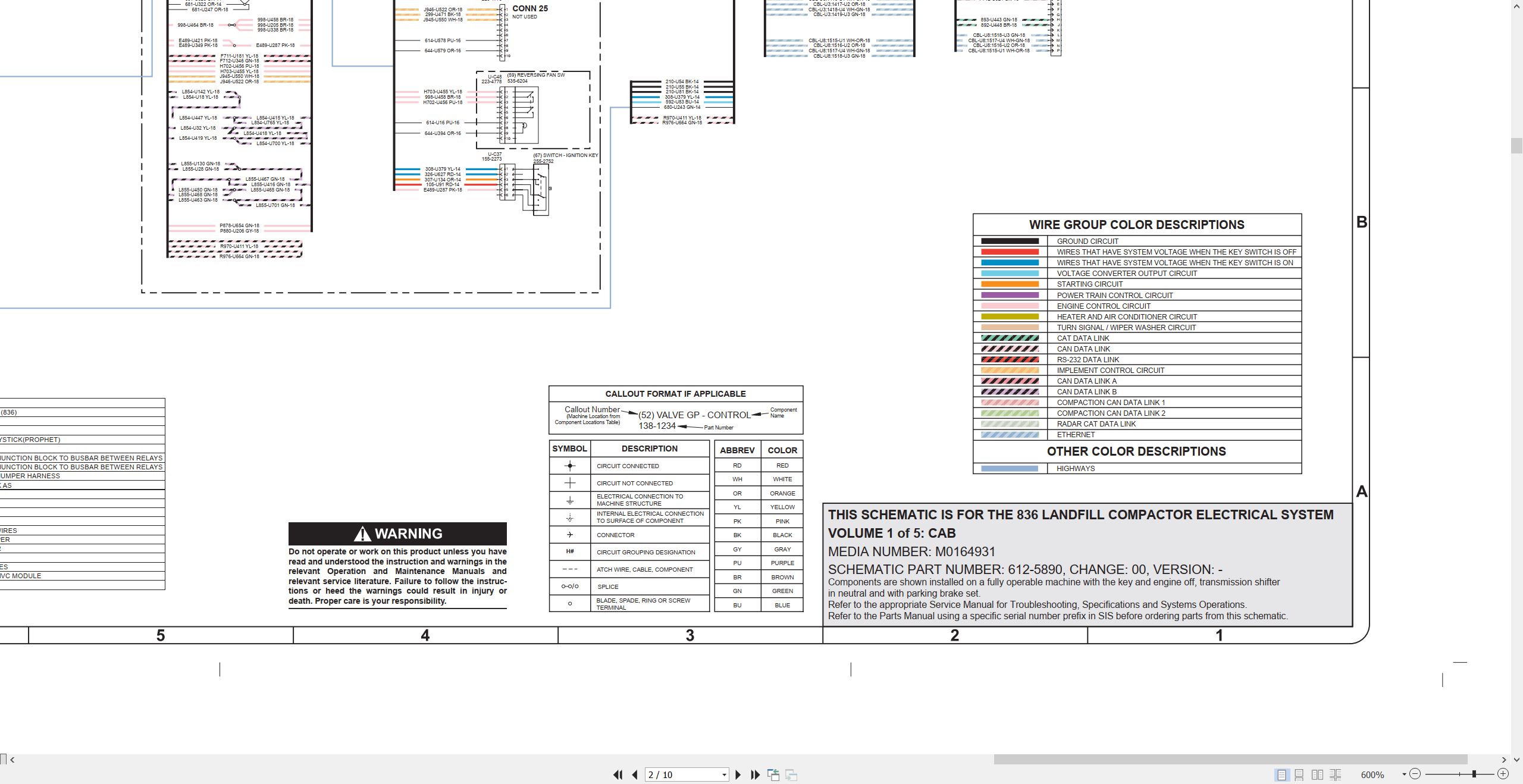Click the 'WIRE GROUP COLOR DESCRIPTIONS' heading
The image size is (1523, 784).
(x=1137, y=224)
